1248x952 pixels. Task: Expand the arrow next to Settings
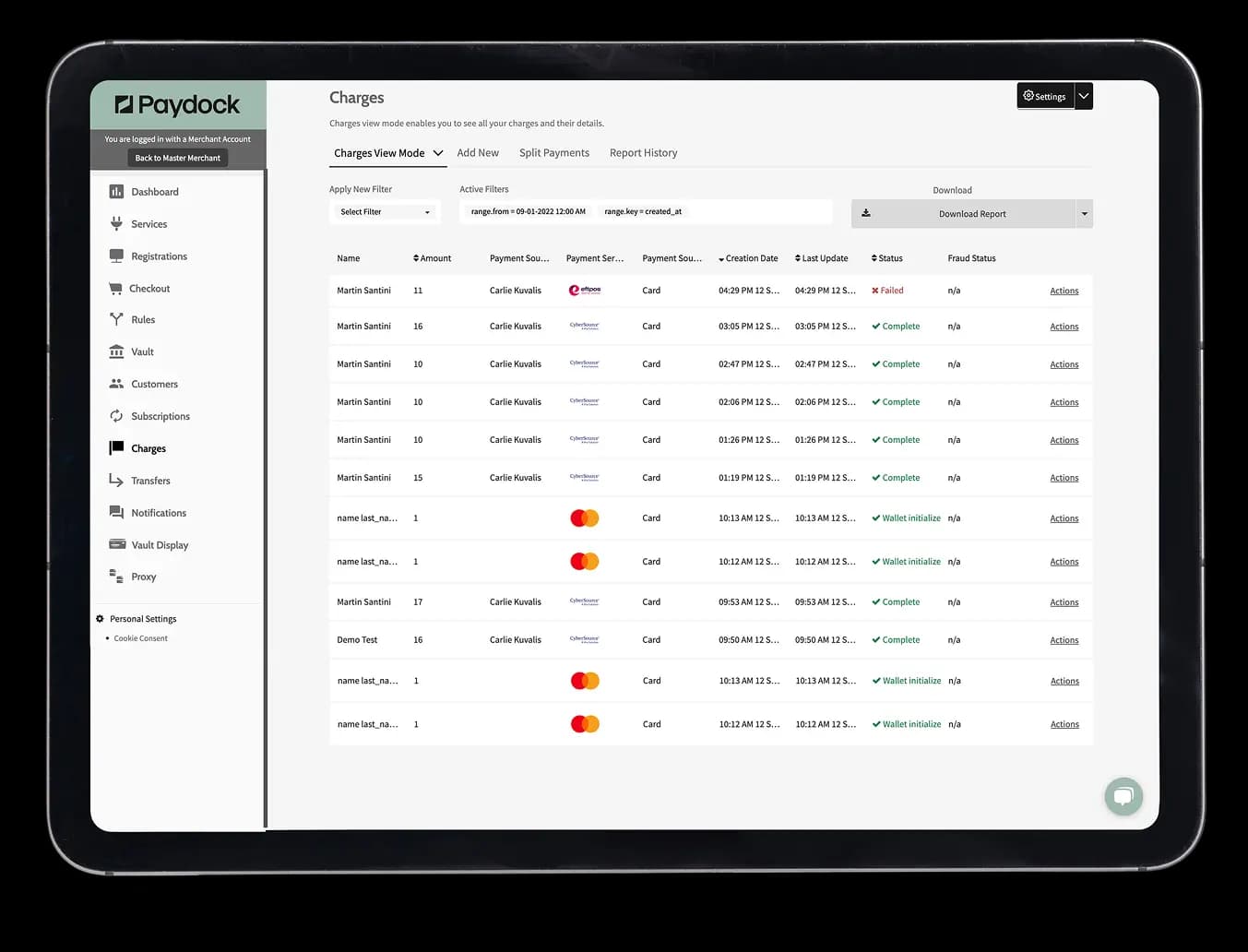point(1084,96)
